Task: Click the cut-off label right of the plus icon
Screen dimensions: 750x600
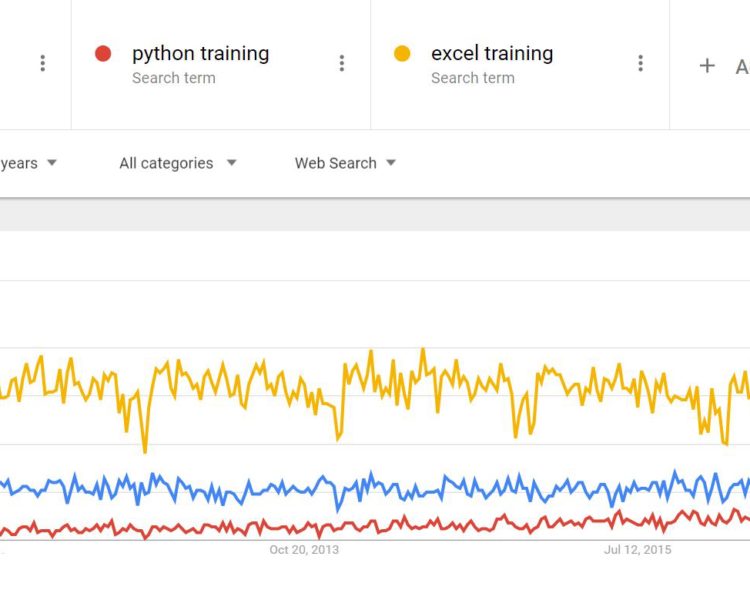Action: click(x=742, y=66)
